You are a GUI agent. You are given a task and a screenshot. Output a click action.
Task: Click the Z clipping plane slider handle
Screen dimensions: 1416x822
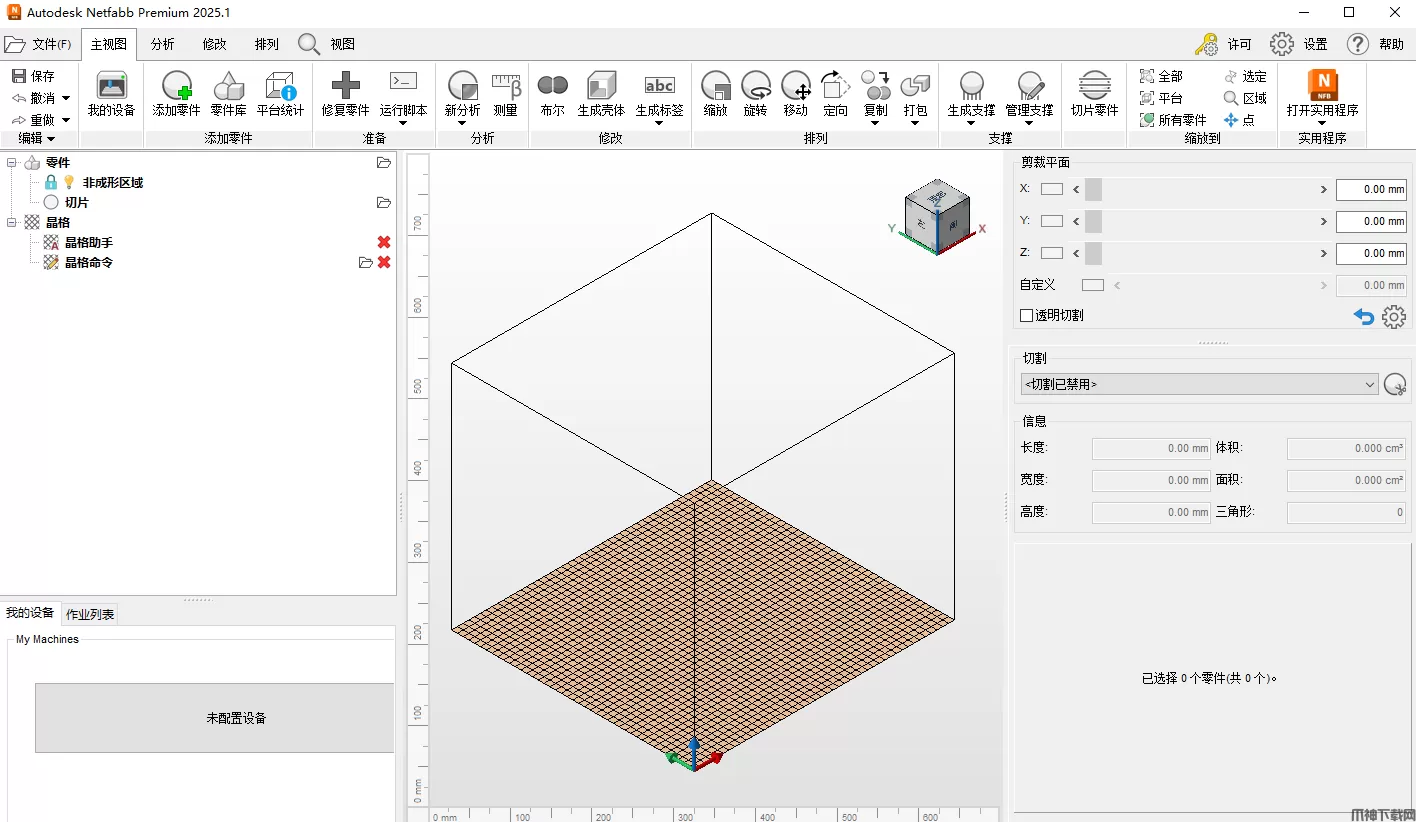point(1093,253)
